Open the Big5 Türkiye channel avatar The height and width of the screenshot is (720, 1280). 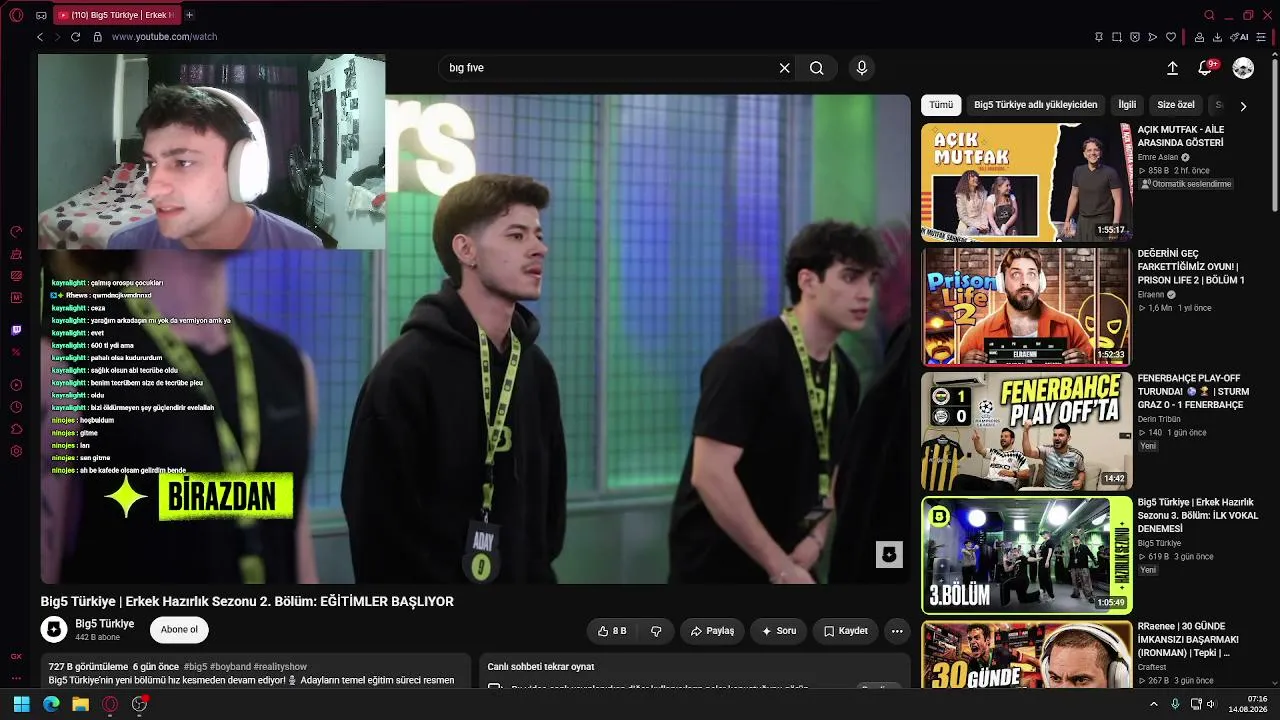[54, 629]
